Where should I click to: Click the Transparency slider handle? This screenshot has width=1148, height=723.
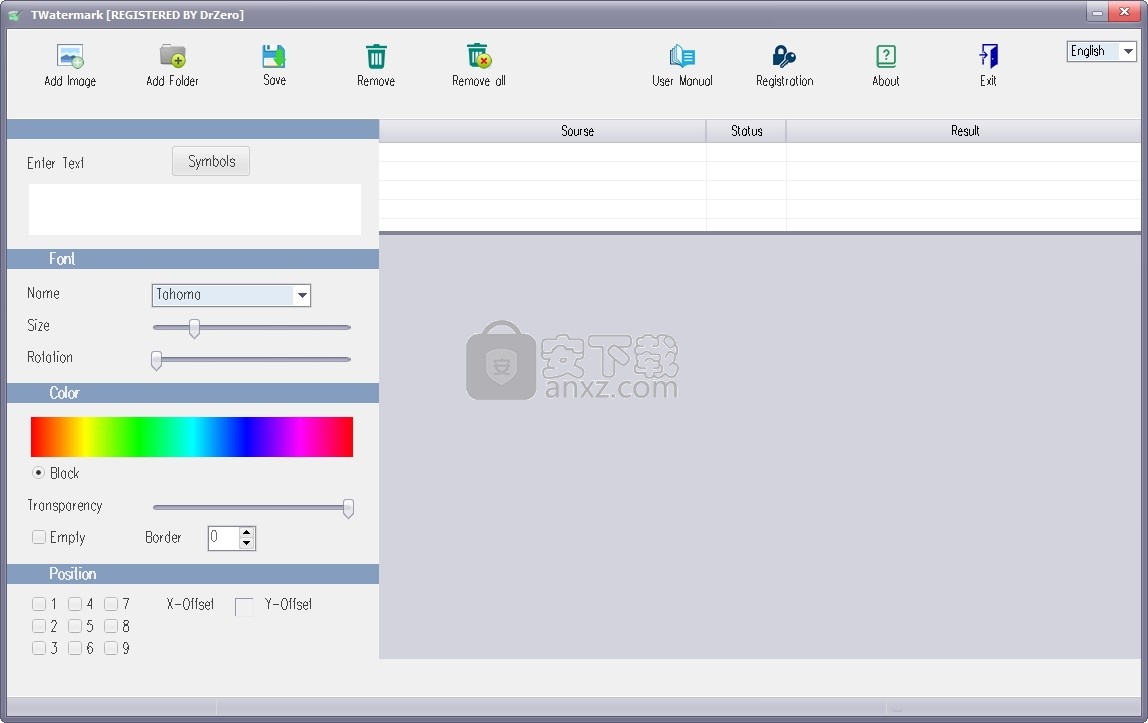pyautogui.click(x=348, y=508)
